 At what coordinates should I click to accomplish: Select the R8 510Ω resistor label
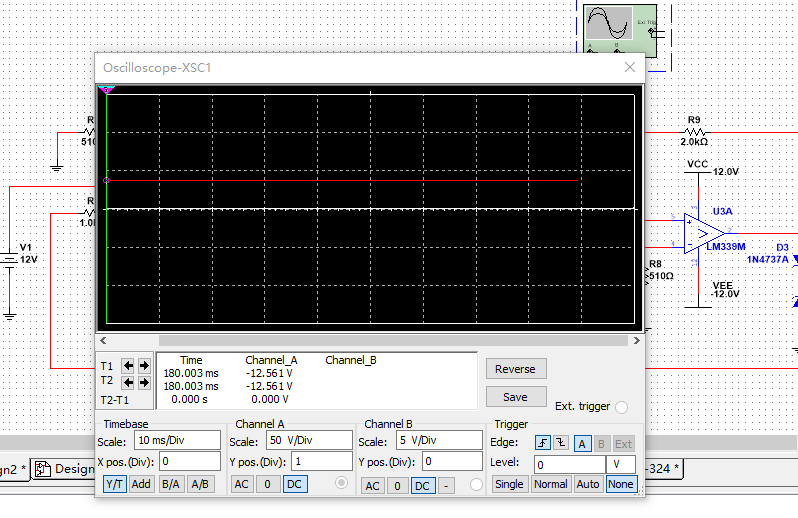(x=661, y=270)
